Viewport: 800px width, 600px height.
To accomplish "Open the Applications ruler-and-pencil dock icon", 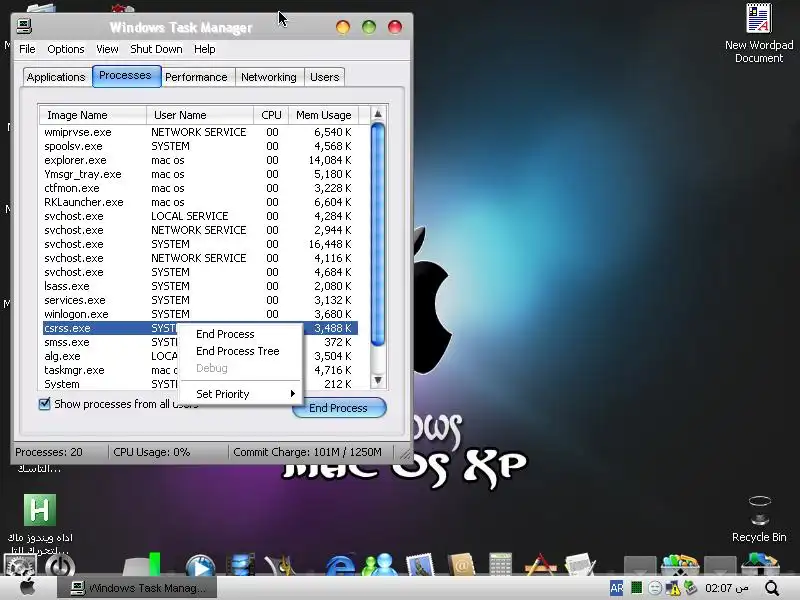I will [540, 565].
